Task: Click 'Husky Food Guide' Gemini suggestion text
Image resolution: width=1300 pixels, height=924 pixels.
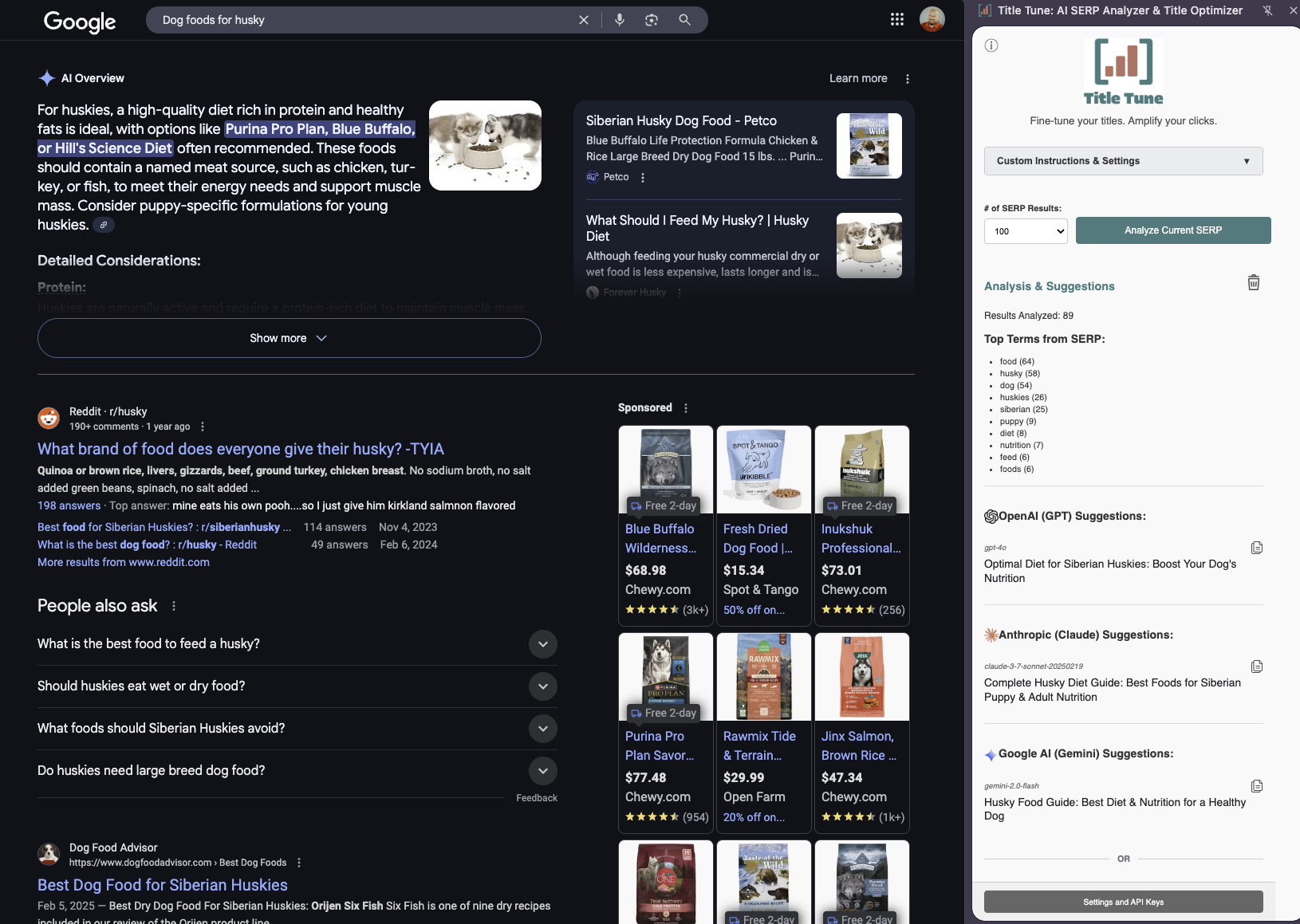Action: click(1115, 809)
